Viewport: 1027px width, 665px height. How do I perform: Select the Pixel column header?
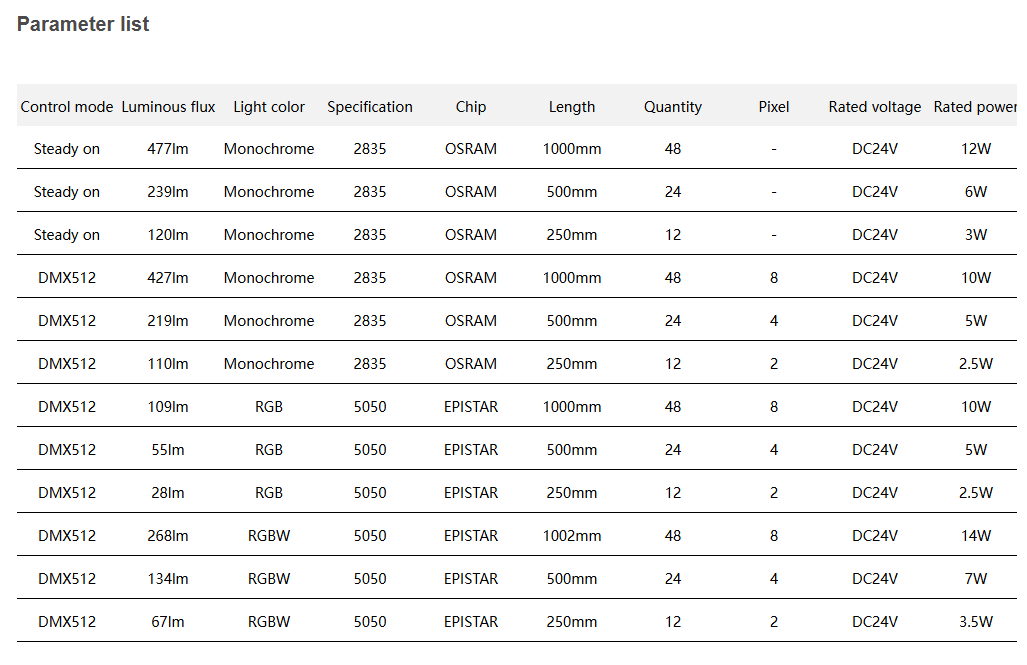tap(774, 107)
